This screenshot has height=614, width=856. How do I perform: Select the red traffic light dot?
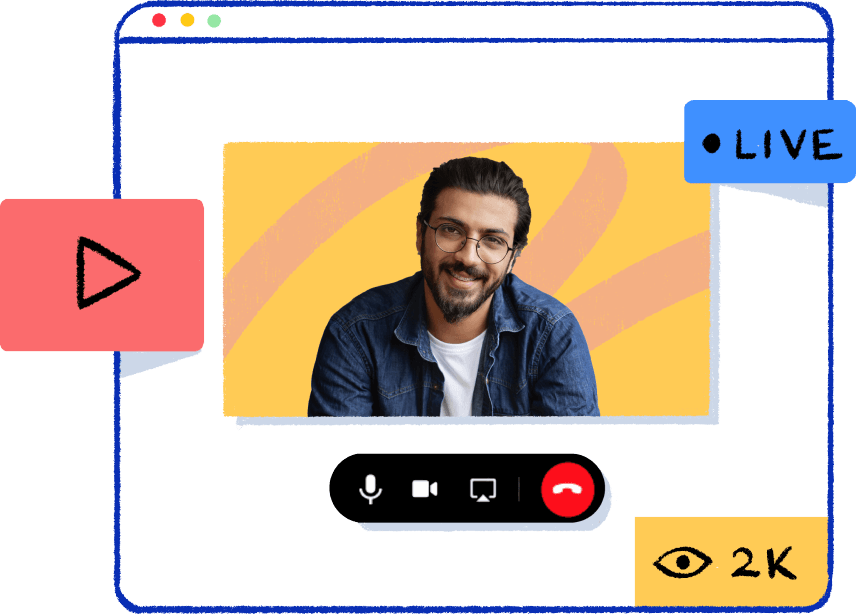158,18
